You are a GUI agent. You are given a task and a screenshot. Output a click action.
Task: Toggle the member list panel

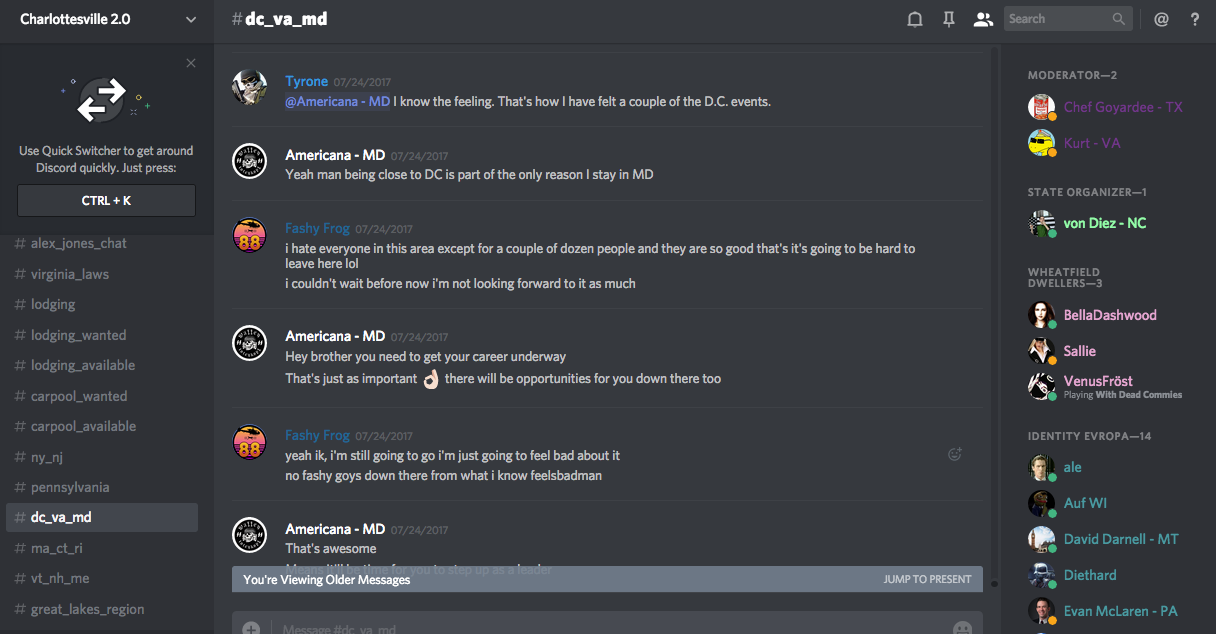click(x=983, y=19)
